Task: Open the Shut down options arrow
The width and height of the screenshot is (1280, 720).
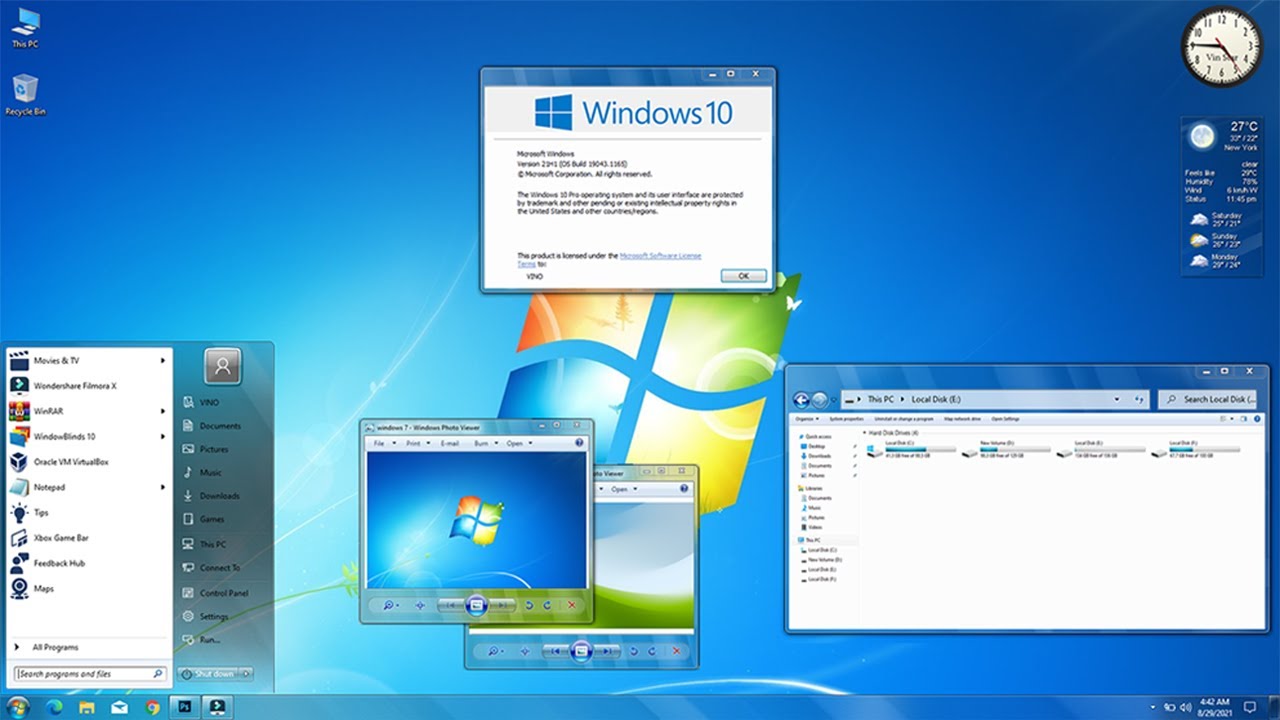Action: (x=246, y=674)
